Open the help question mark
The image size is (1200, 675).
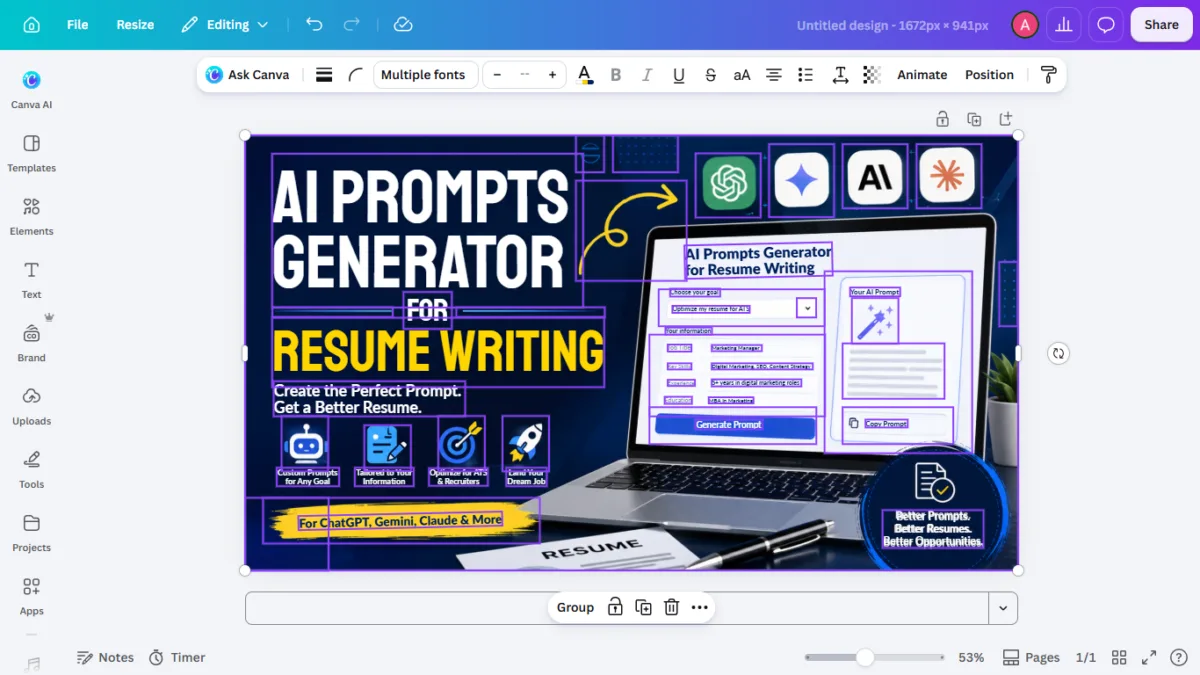pyautogui.click(x=1177, y=657)
